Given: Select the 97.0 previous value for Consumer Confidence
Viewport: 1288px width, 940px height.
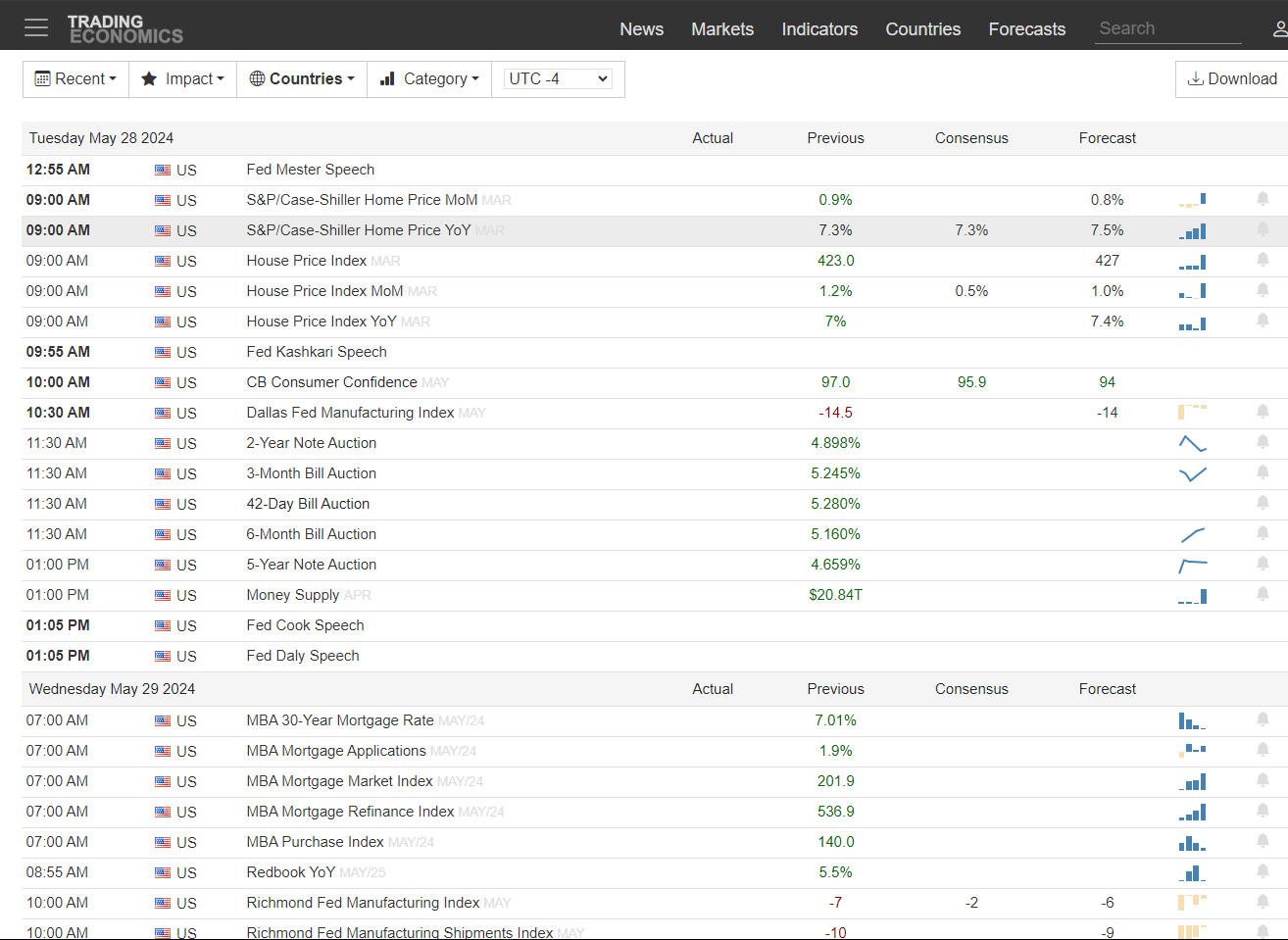Looking at the screenshot, I should [x=835, y=382].
